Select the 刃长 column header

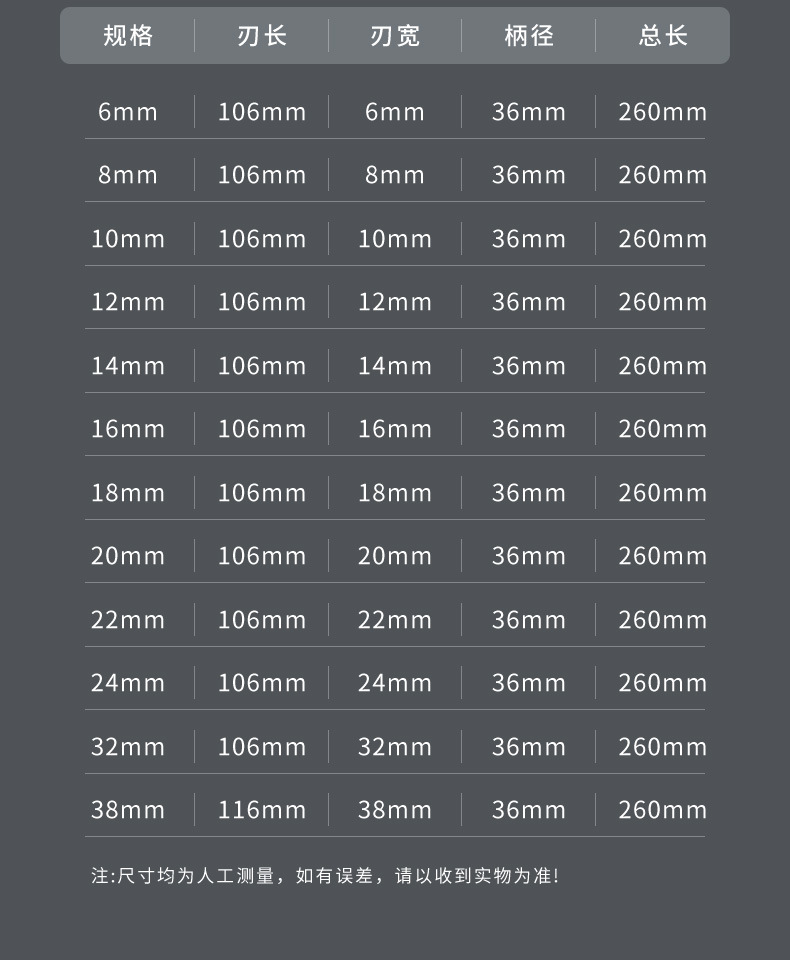(262, 37)
